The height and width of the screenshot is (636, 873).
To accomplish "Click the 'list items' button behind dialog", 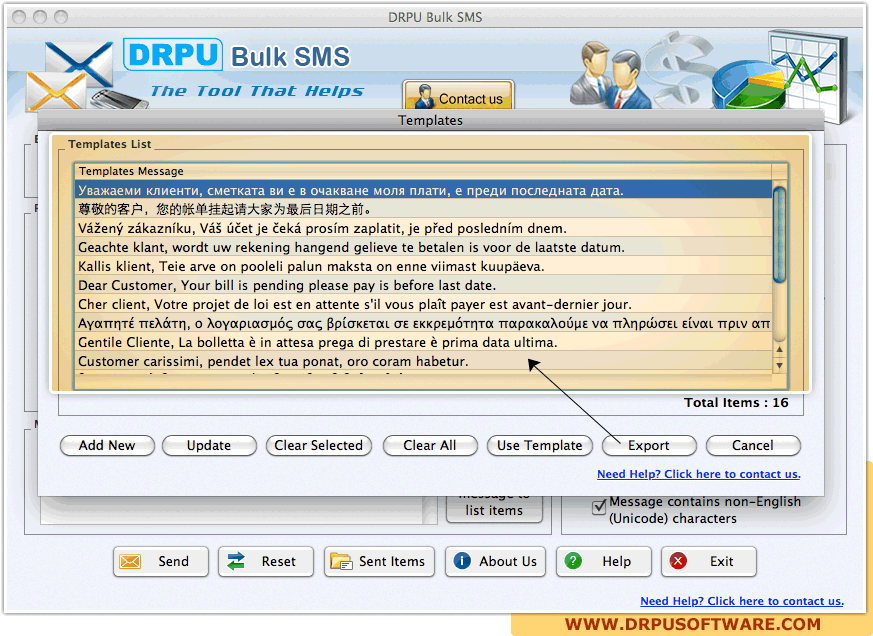I will tap(494, 509).
